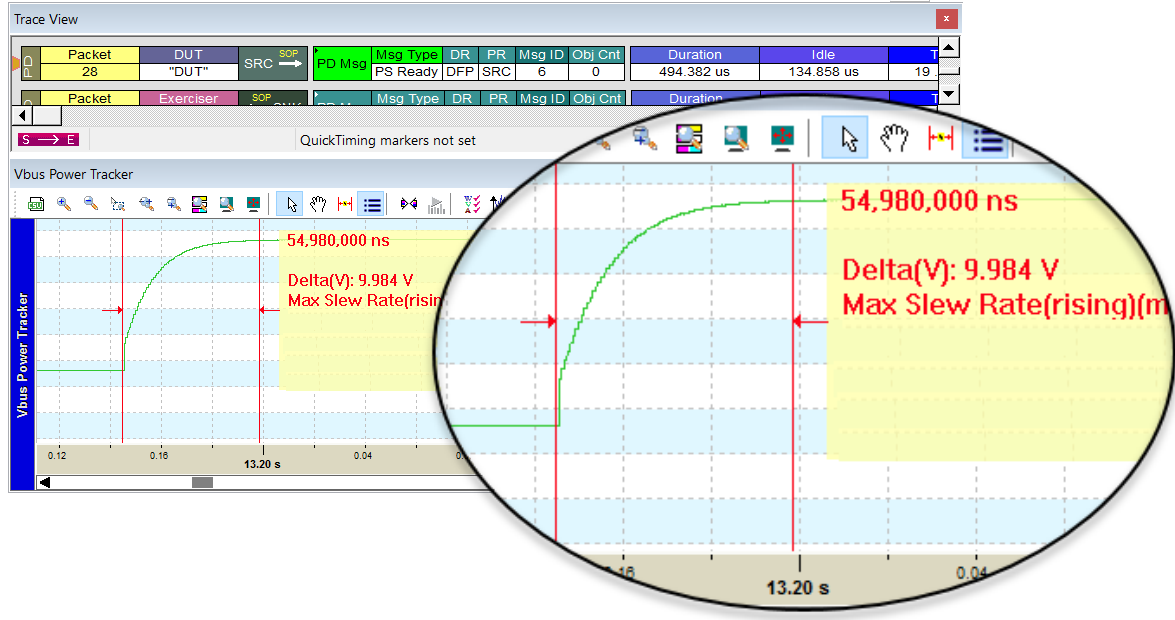Select the Vbus Power Tracker panel title
Screen dimensions: 1175x620
(73, 175)
